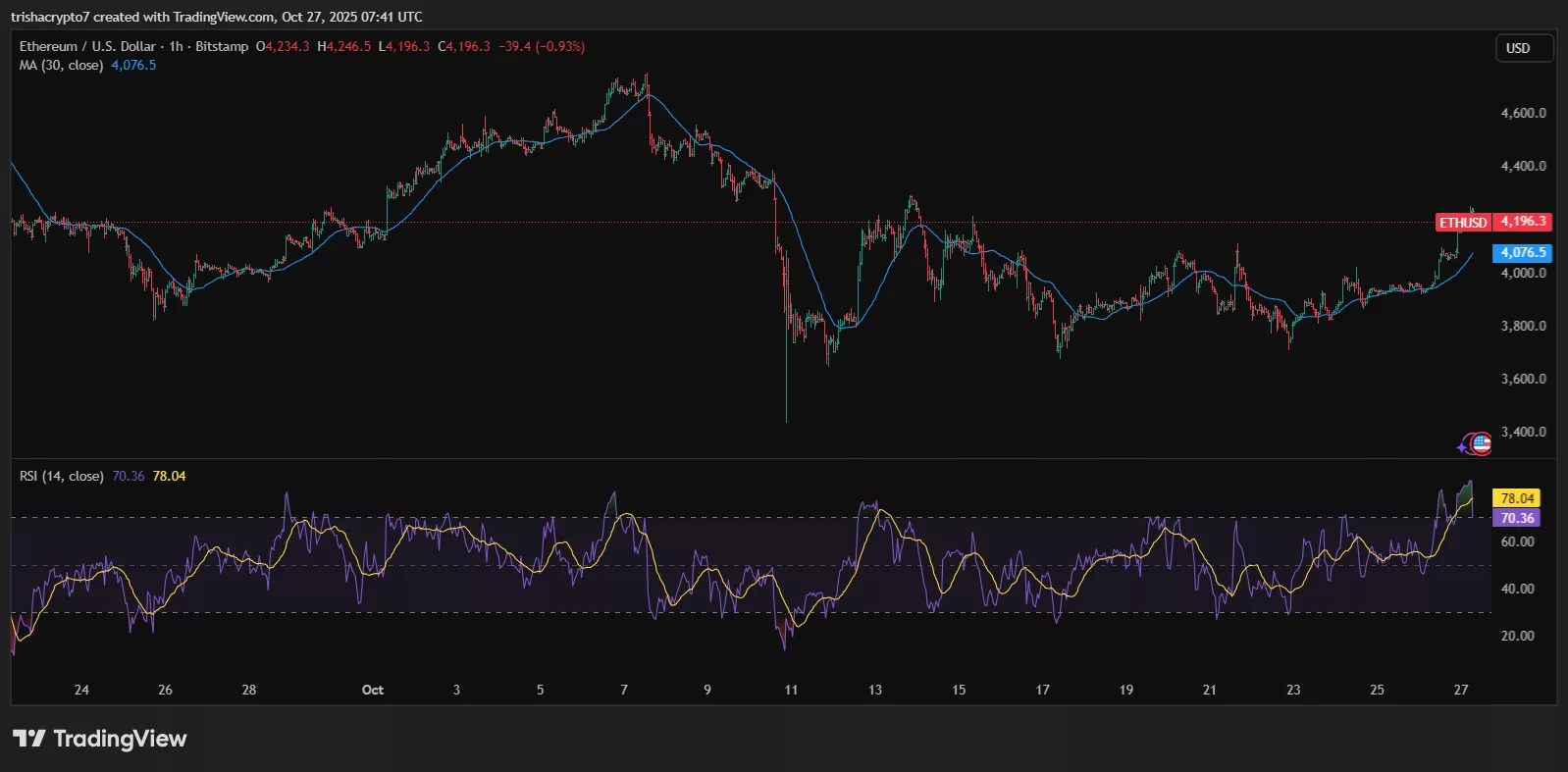Click the TradingView logo icon
Viewport: 1568px width, 772px height.
coord(28,739)
